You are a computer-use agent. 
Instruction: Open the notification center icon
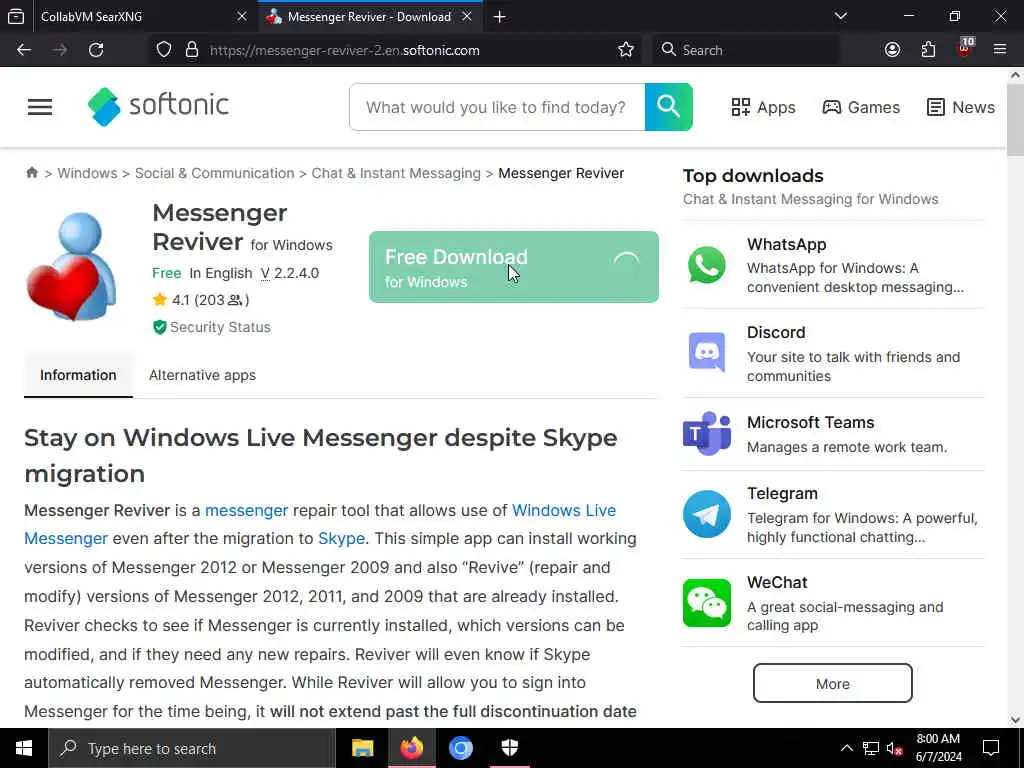pyautogui.click(x=991, y=748)
